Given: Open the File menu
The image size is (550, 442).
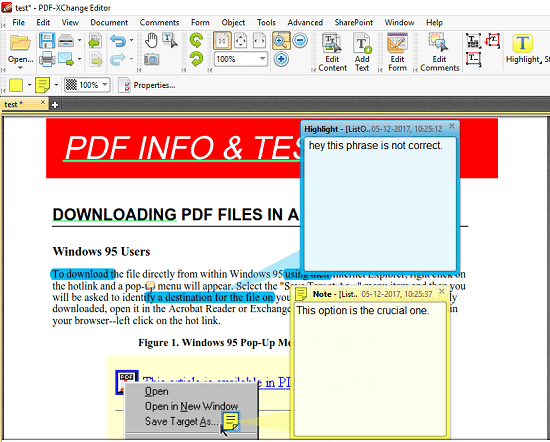Looking at the screenshot, I should [x=19, y=22].
